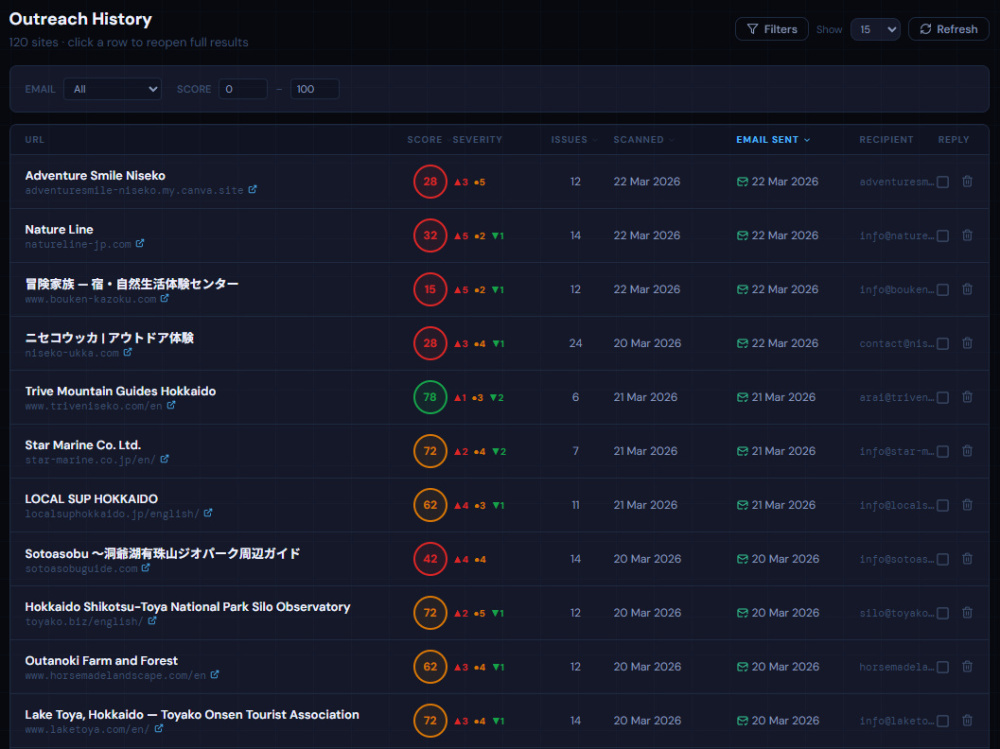Image resolution: width=1000 pixels, height=749 pixels.
Task: Delete the Silo Observatory row
Action: pyautogui.click(x=967, y=612)
